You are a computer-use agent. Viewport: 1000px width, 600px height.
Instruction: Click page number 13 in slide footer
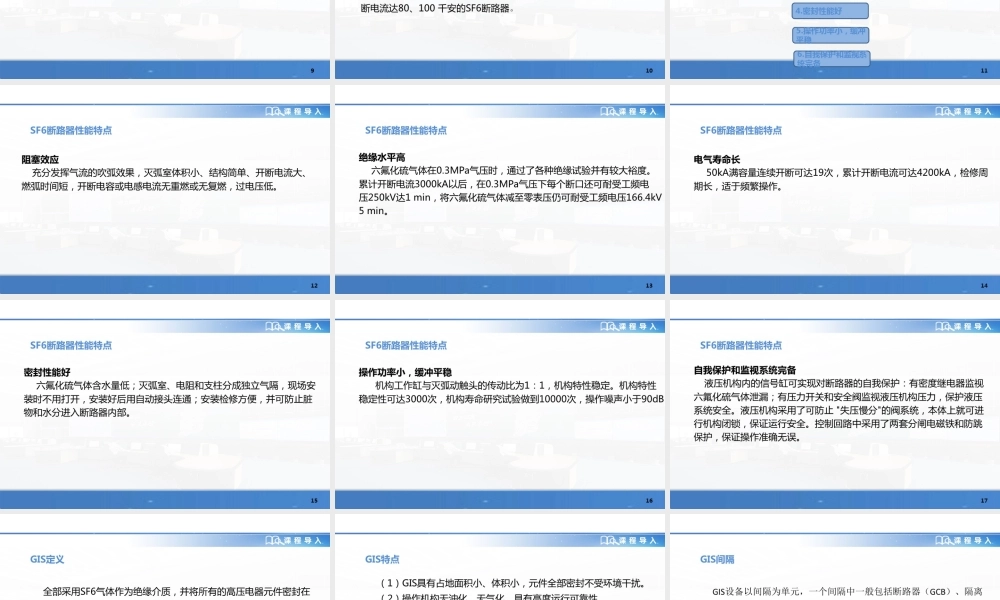tap(649, 285)
